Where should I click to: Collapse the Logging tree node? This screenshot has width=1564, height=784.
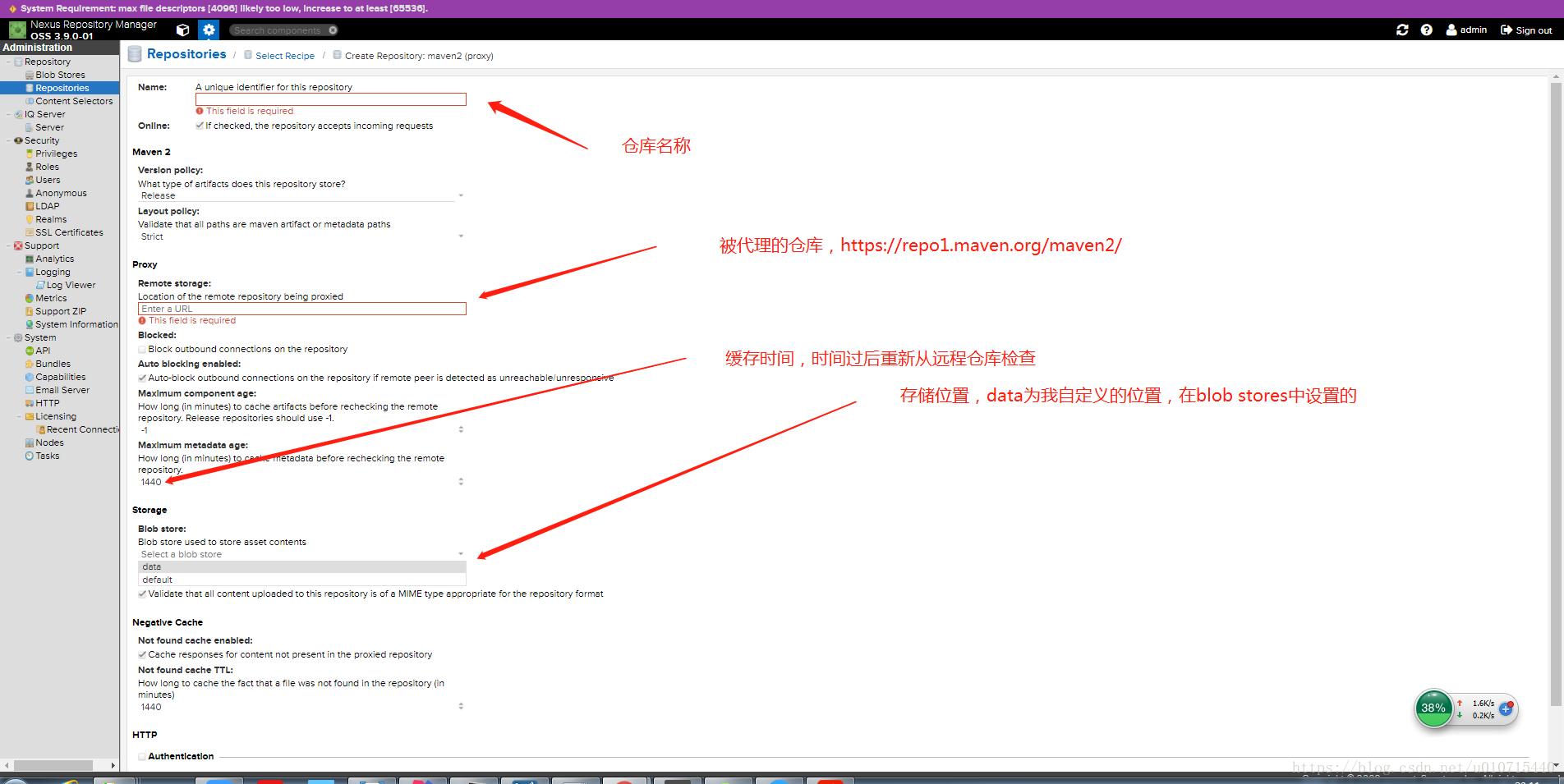20,272
